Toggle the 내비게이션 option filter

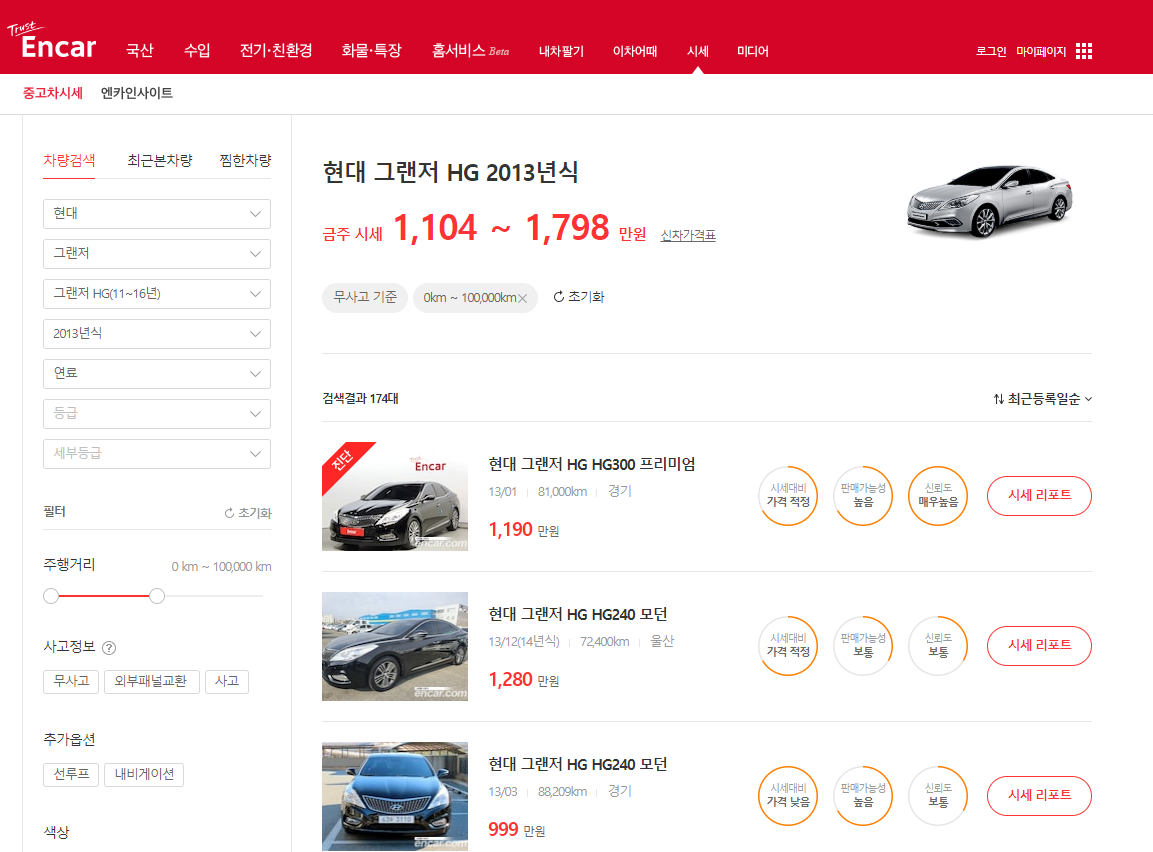144,774
